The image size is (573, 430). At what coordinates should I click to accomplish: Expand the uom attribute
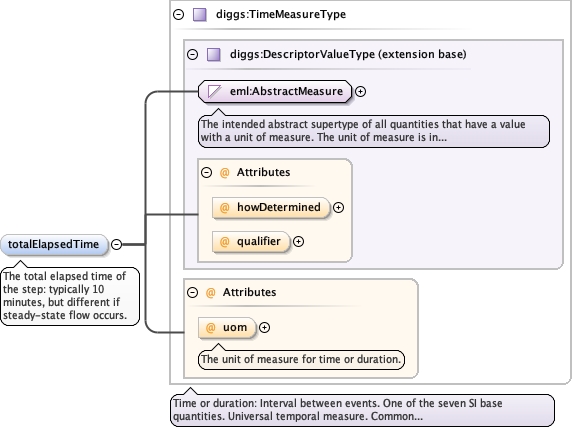tap(264, 328)
